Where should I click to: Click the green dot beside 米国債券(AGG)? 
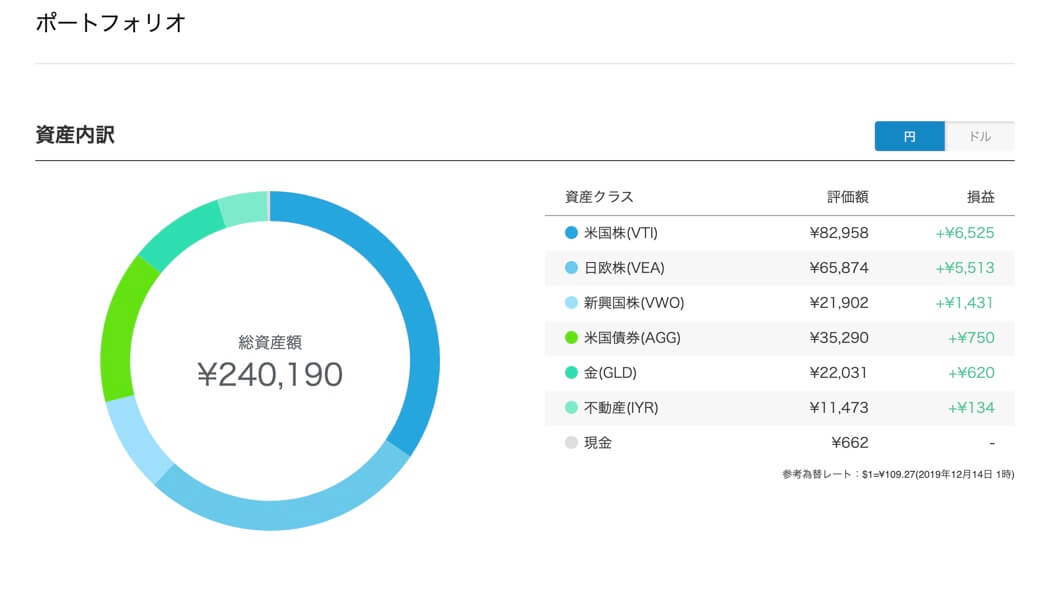click(571, 338)
